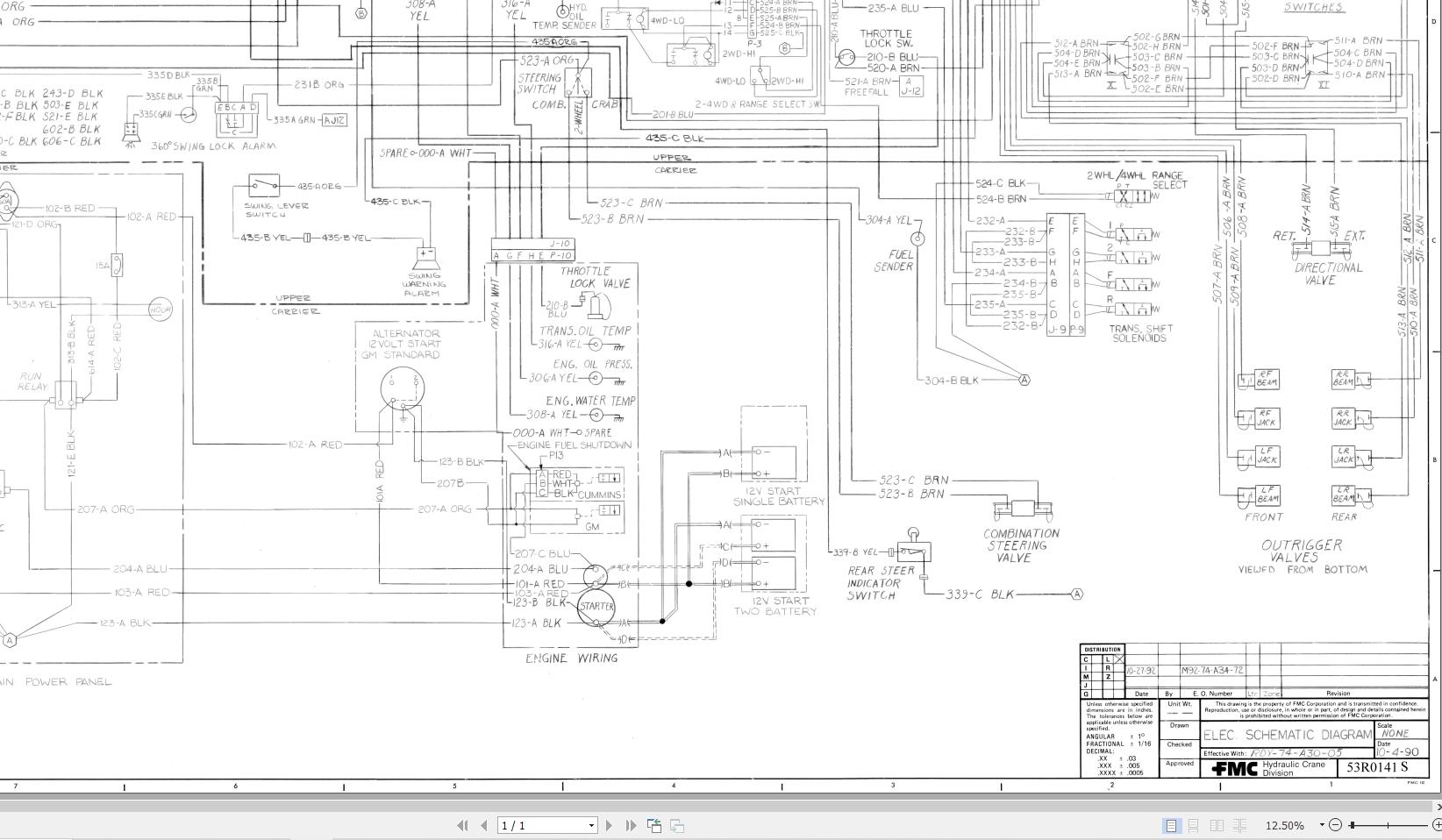Click the ELEC SCHEMATIC DIAGRAM title
The width and height of the screenshot is (1442, 840).
tap(1288, 735)
